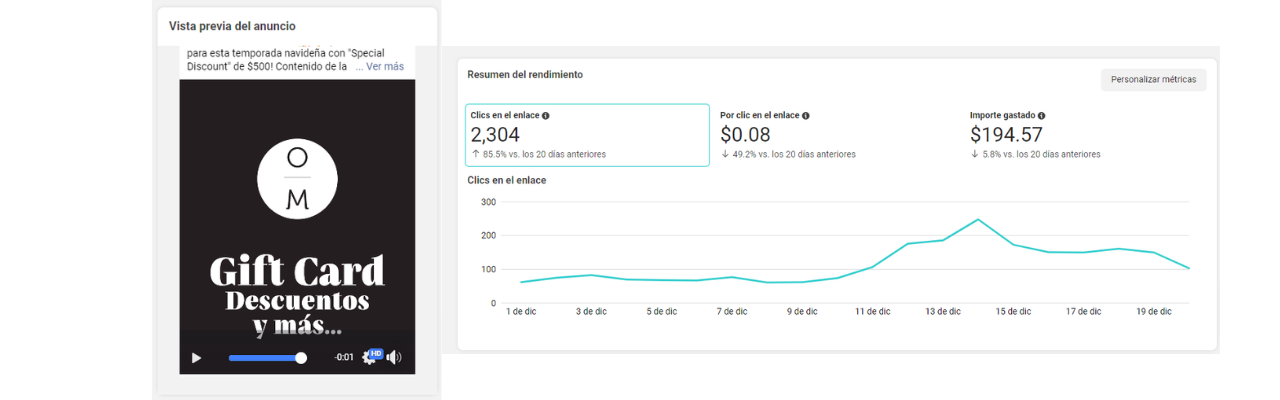Click the Gift Card video thumbnail
This screenshot has height=400, width=1280.
(x=297, y=227)
